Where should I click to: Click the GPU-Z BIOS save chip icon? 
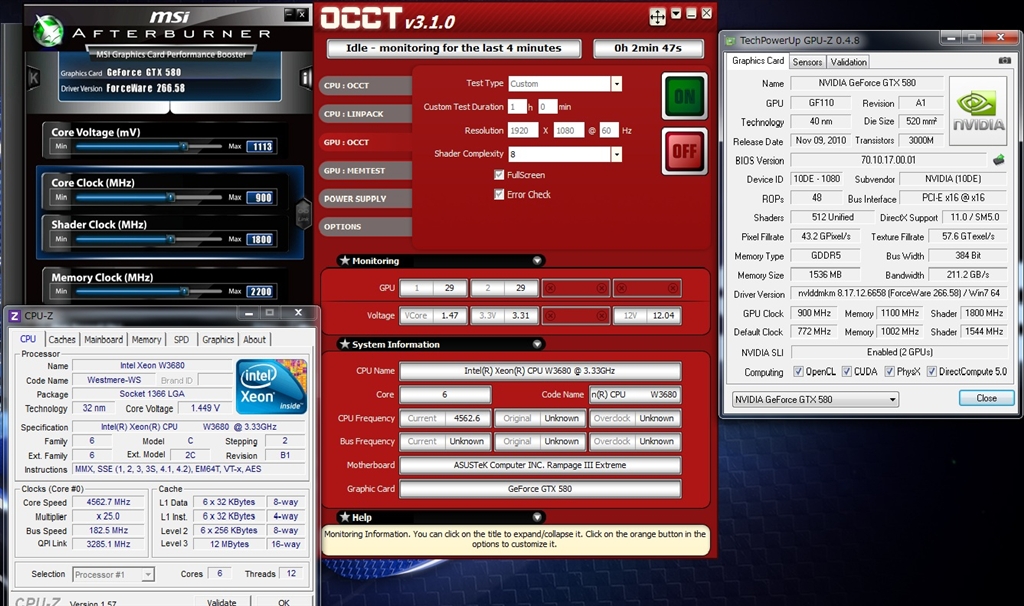997,160
